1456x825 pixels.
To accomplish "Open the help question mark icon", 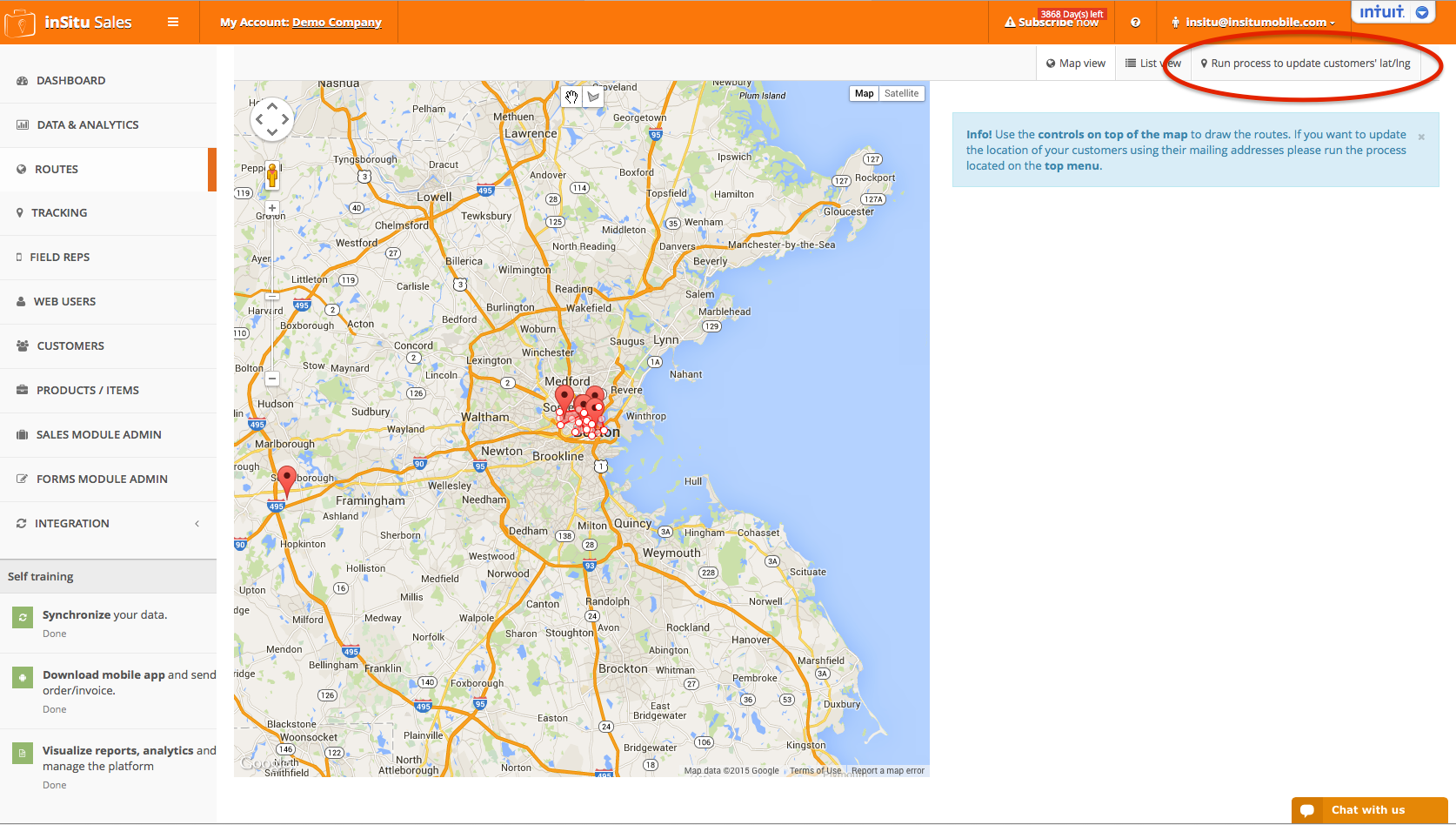I will (x=1135, y=23).
